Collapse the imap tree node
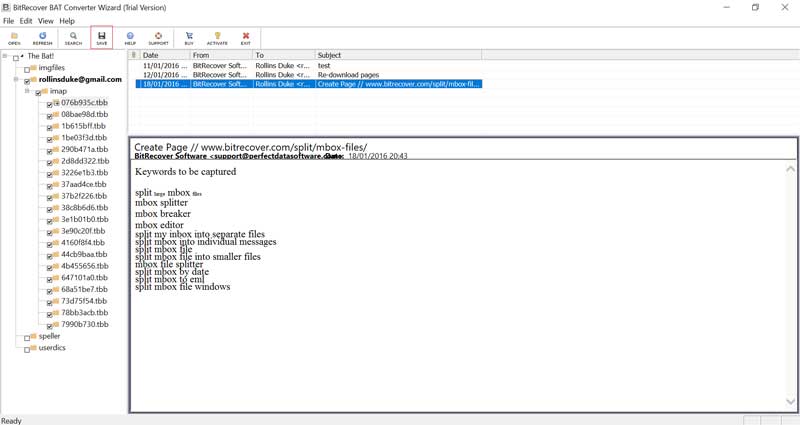This screenshot has height=425, width=800. tap(27, 91)
